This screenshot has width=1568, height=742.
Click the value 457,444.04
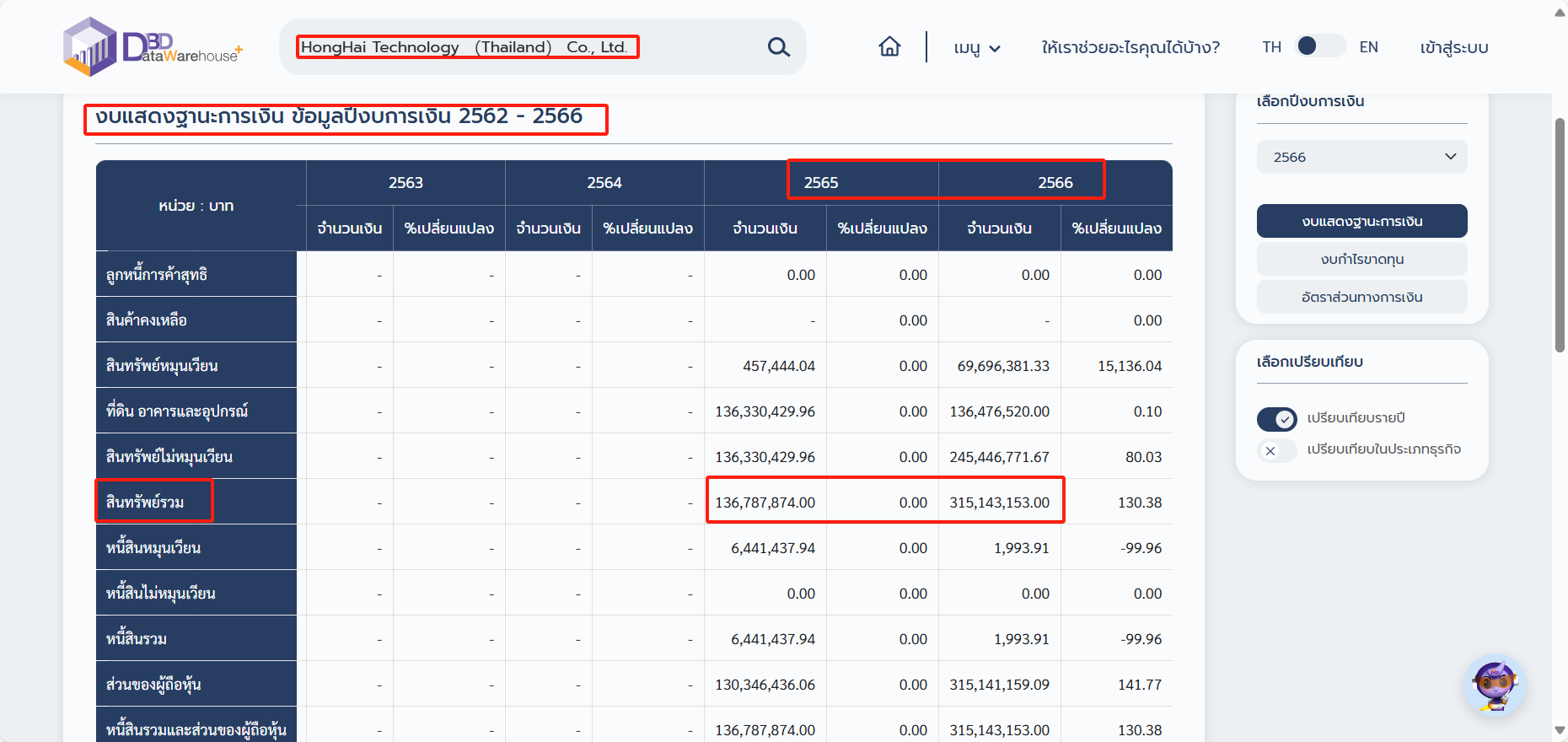coord(779,366)
